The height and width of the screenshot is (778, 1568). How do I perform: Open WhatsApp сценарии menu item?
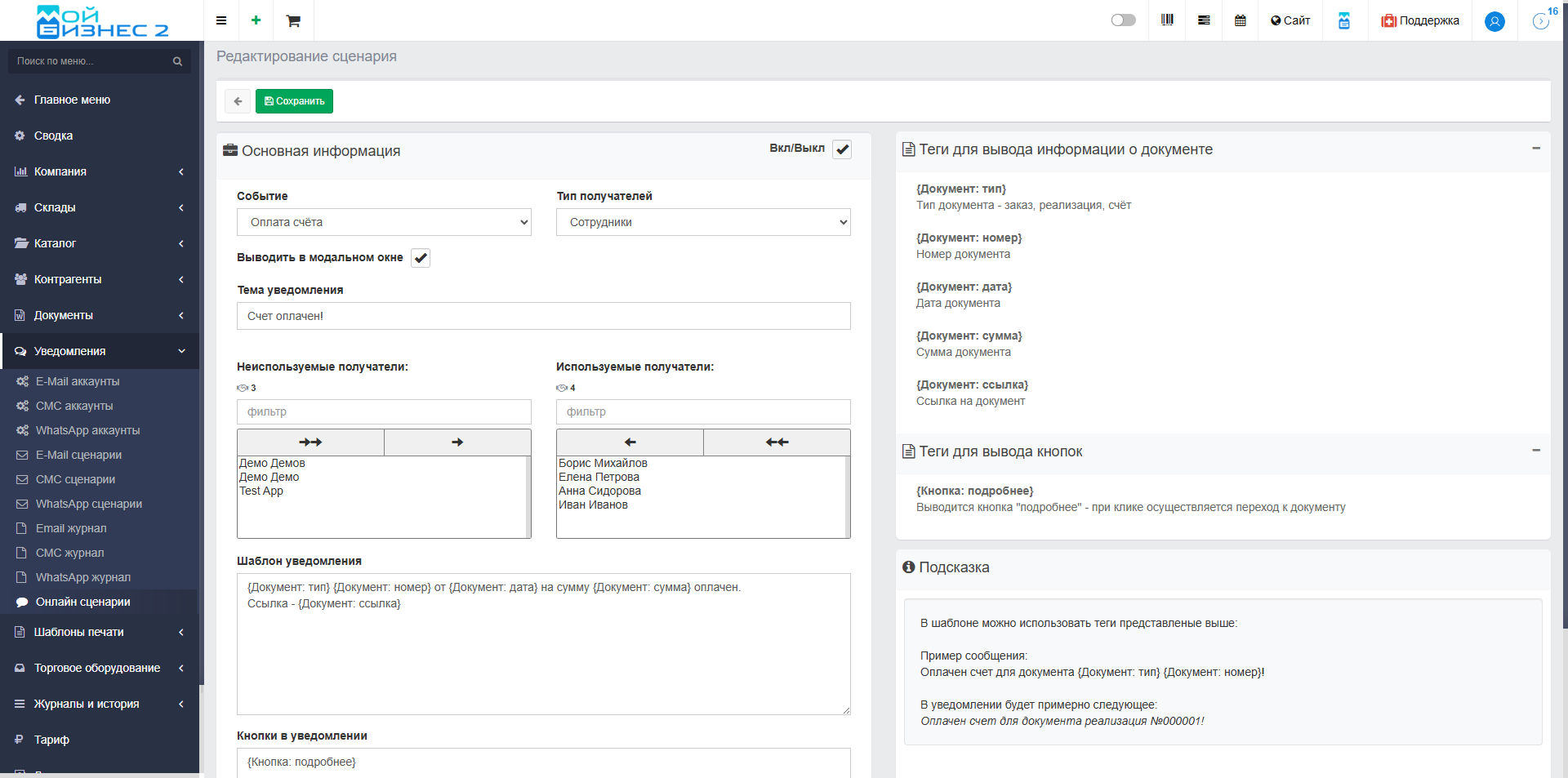[x=88, y=504]
